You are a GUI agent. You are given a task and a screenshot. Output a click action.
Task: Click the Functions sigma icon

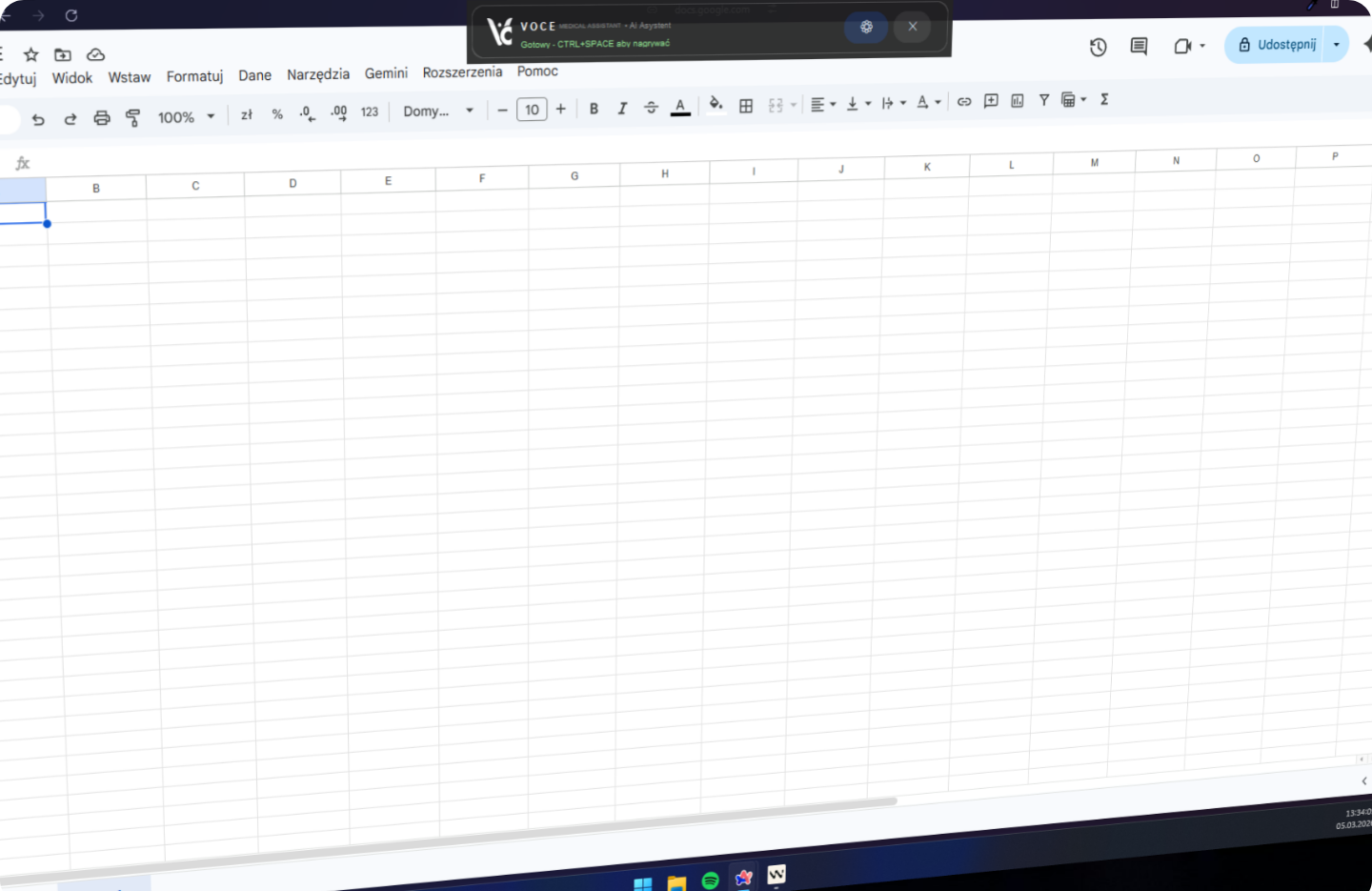[1104, 99]
